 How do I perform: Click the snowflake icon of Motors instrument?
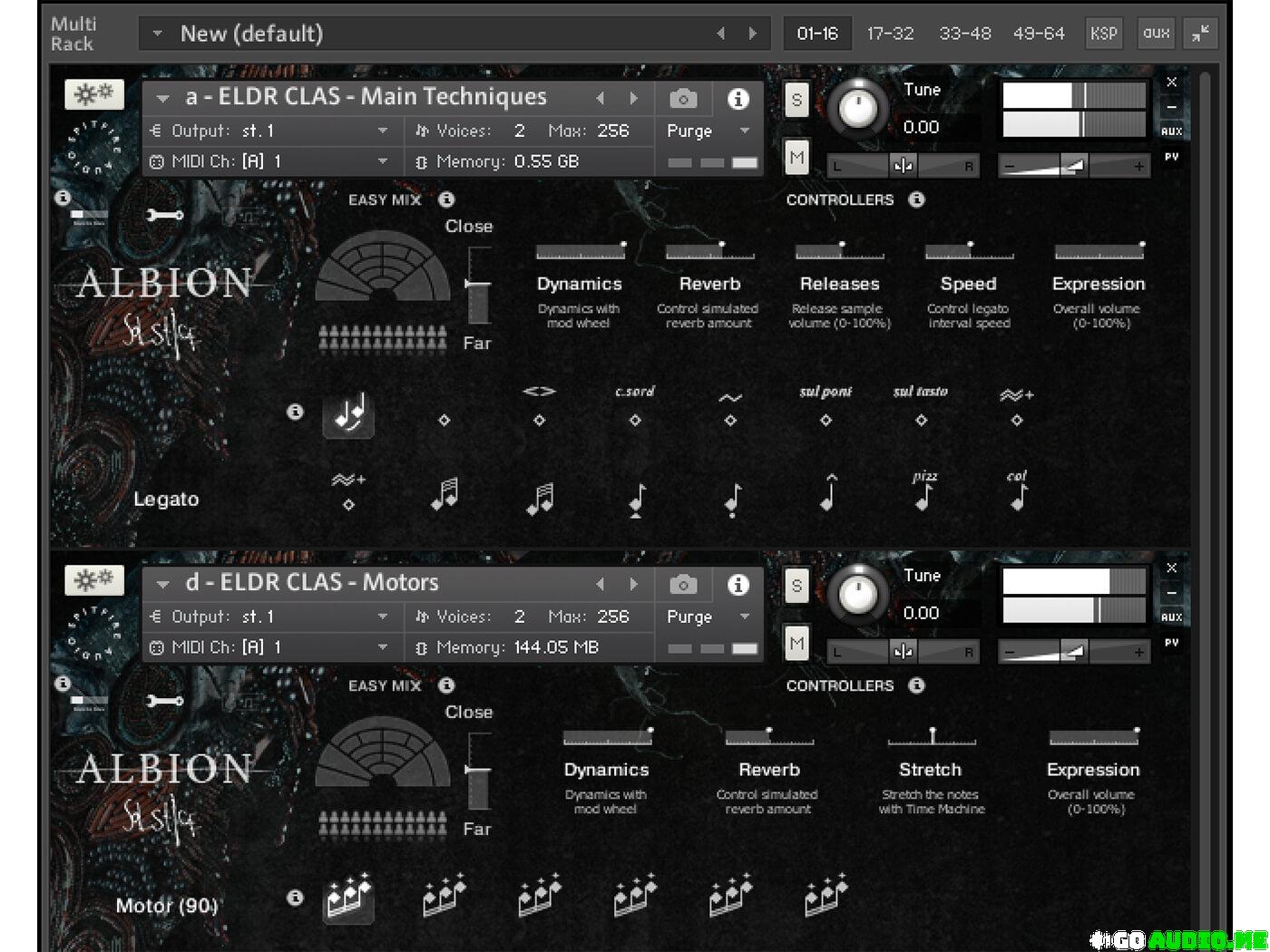point(94,580)
